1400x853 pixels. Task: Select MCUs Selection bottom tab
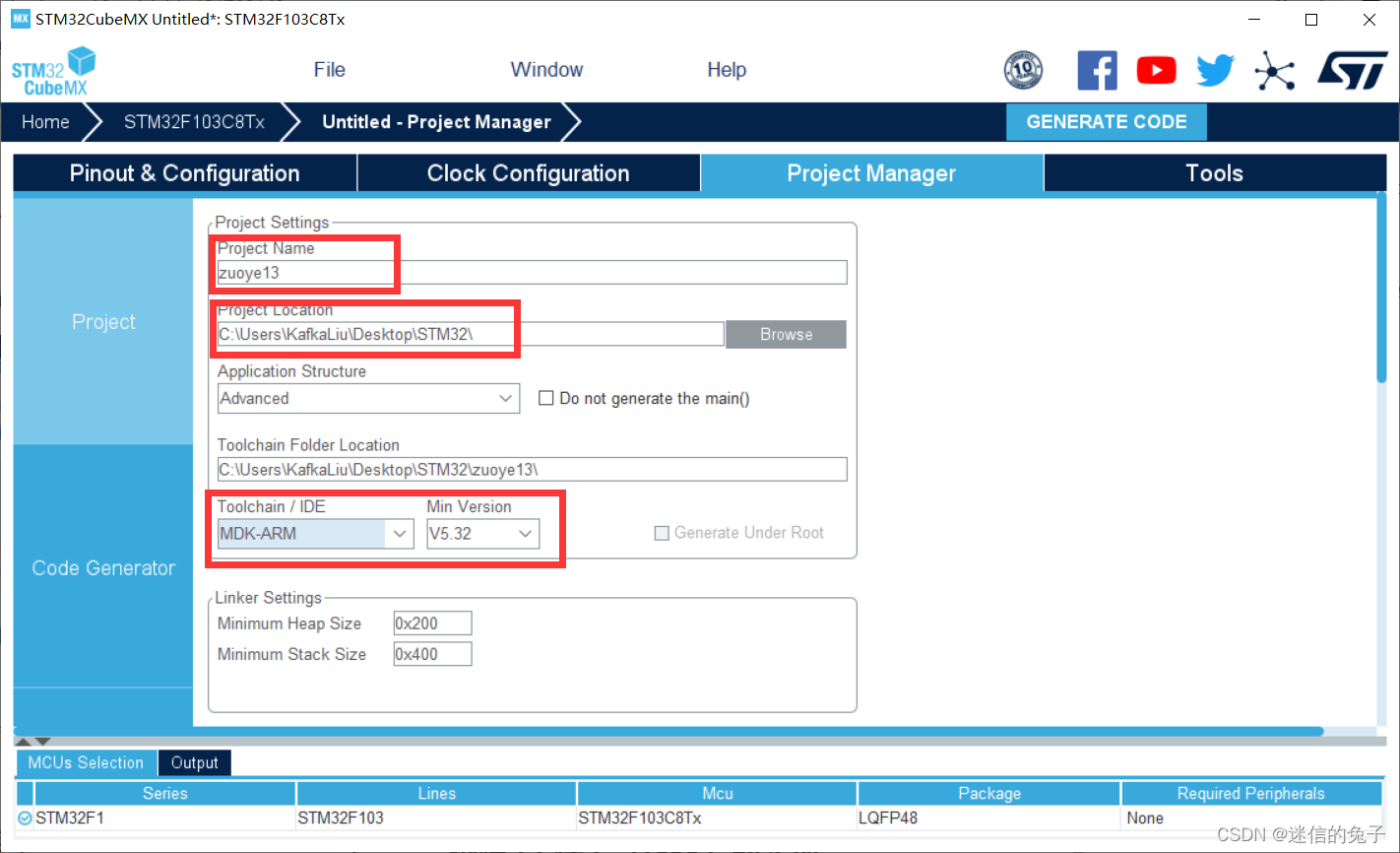[x=86, y=762]
